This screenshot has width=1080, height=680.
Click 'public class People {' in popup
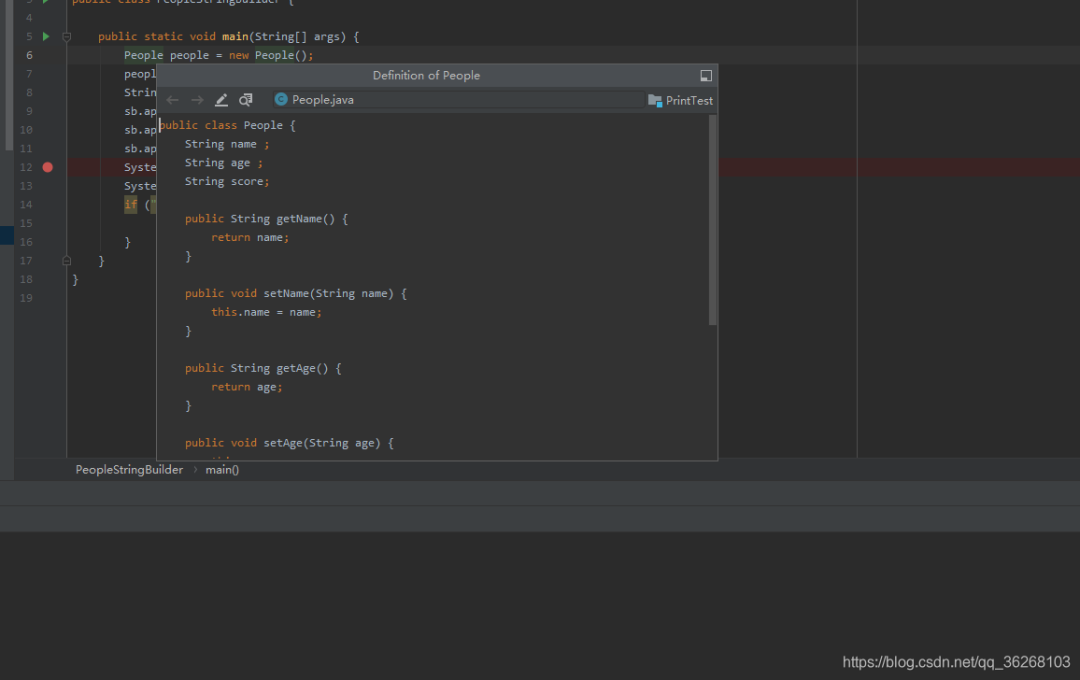[x=227, y=125]
